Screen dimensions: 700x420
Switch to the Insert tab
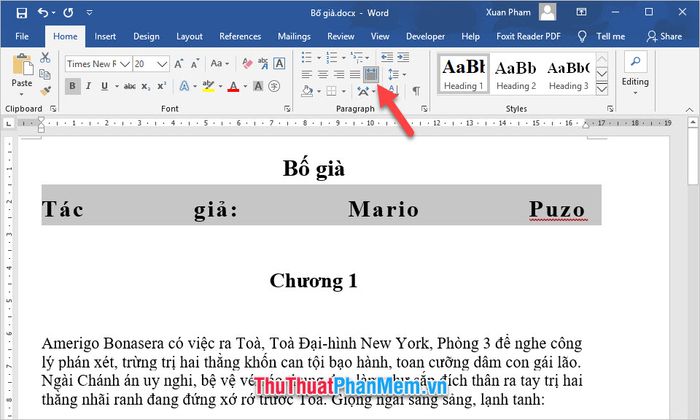pos(105,37)
